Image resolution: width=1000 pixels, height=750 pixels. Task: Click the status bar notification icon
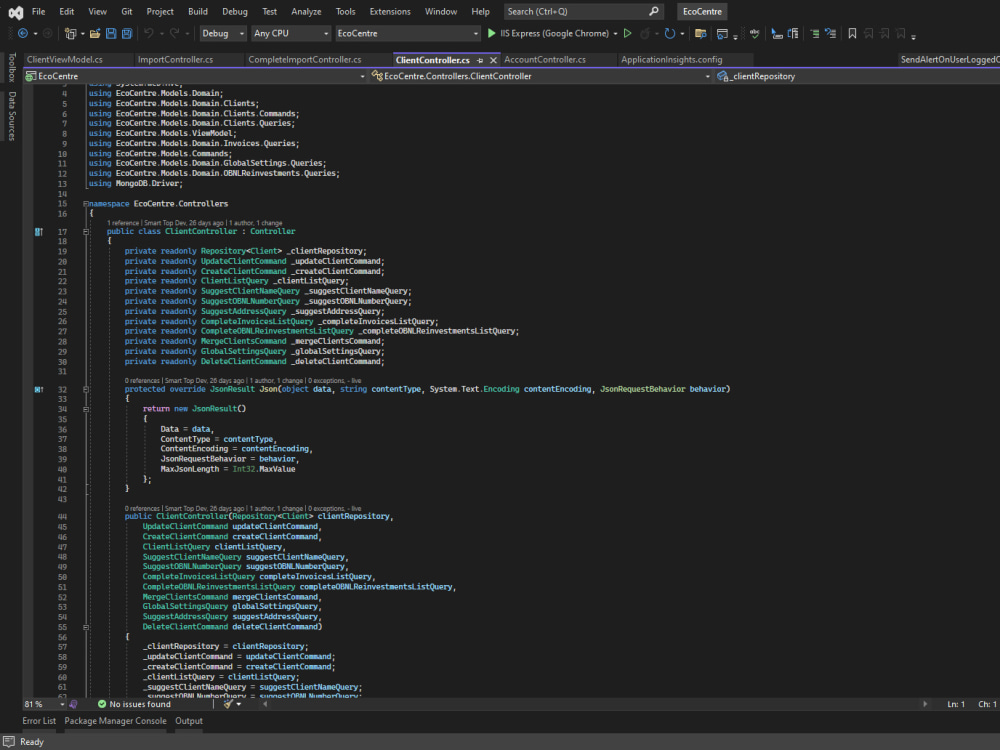point(9,741)
